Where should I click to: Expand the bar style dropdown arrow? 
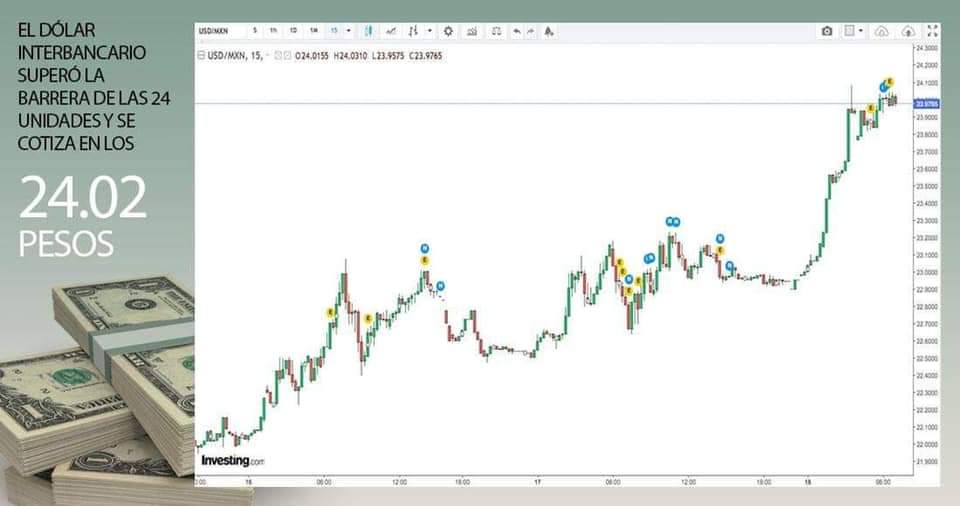[x=429, y=31]
